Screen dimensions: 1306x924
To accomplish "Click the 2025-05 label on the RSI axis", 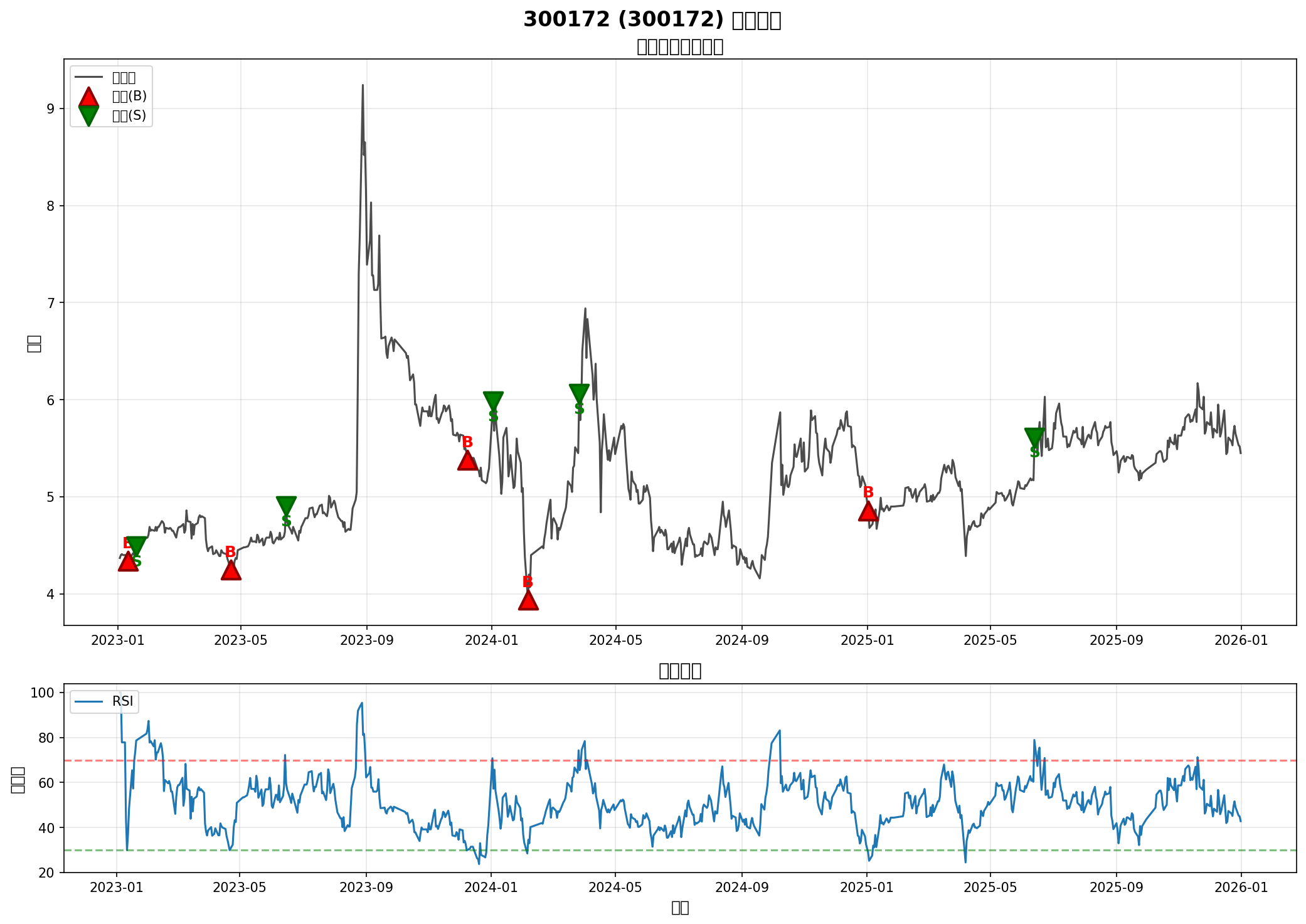I will pos(990,888).
